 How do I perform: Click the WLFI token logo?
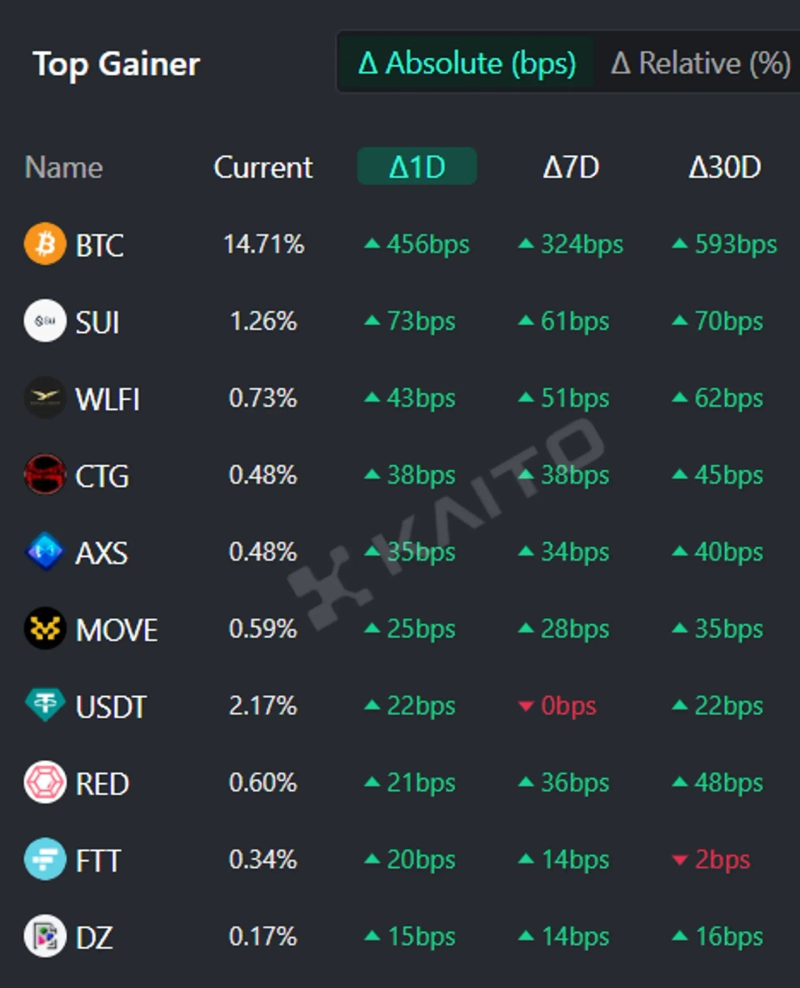pyautogui.click(x=45, y=399)
